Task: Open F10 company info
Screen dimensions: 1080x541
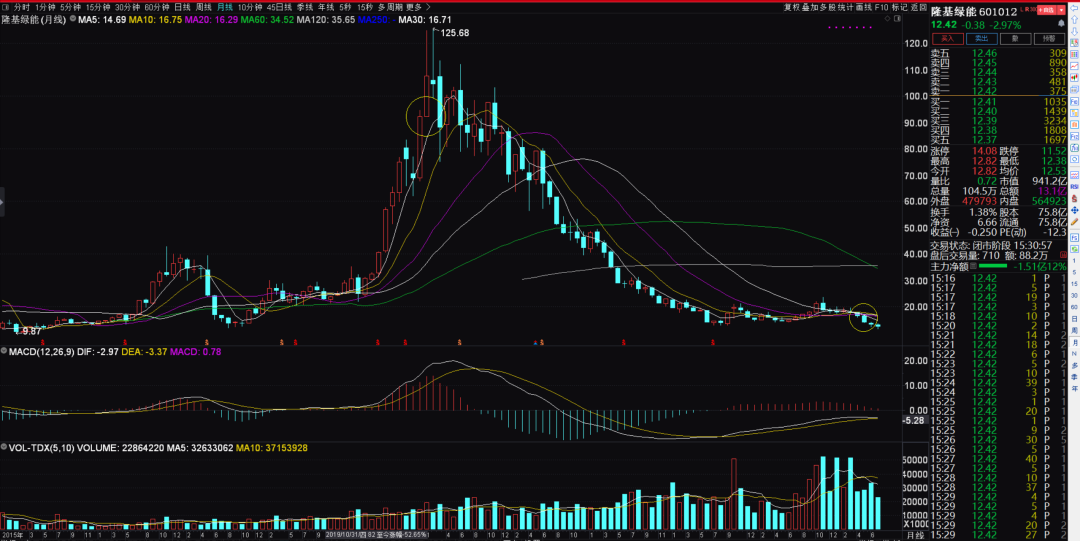Action: point(882,7)
